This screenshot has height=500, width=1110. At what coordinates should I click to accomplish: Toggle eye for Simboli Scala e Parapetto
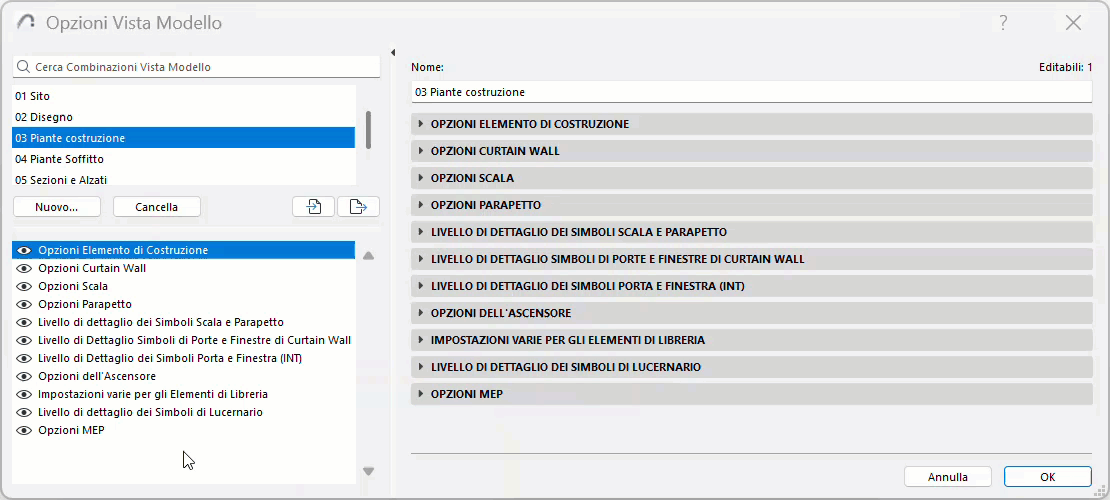(25, 322)
